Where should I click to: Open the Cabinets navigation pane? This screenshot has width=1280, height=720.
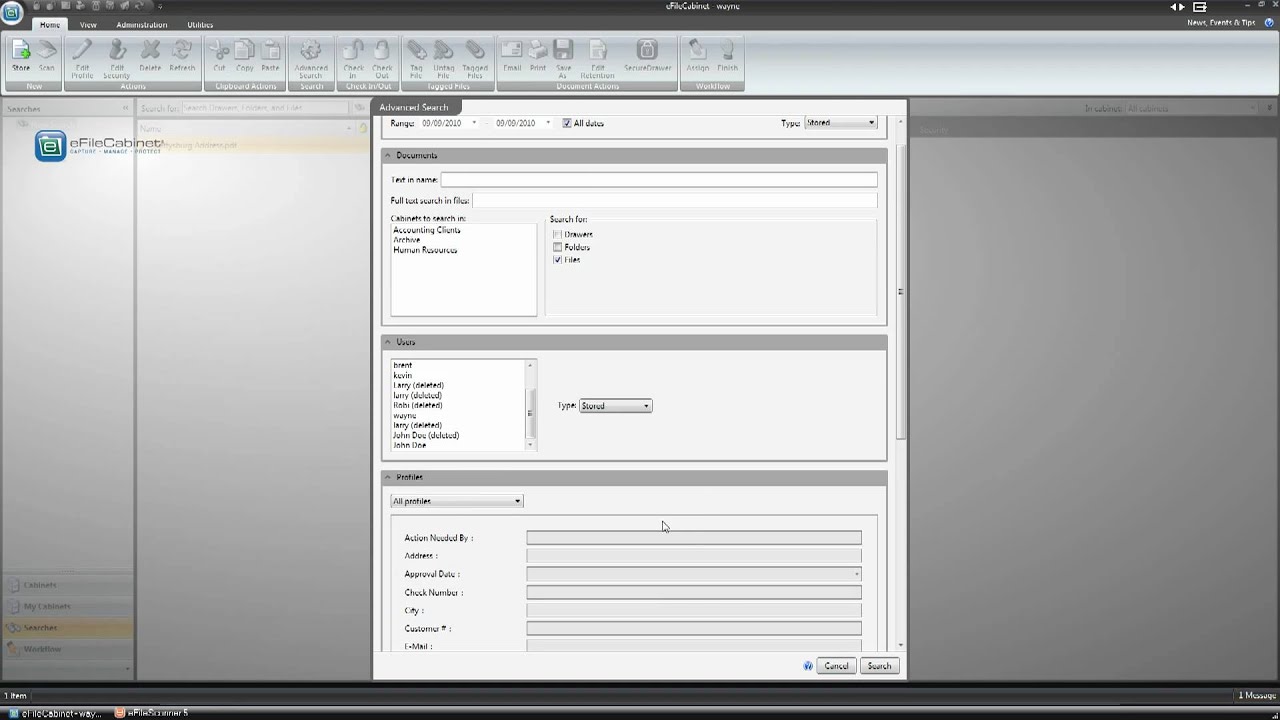pos(67,585)
